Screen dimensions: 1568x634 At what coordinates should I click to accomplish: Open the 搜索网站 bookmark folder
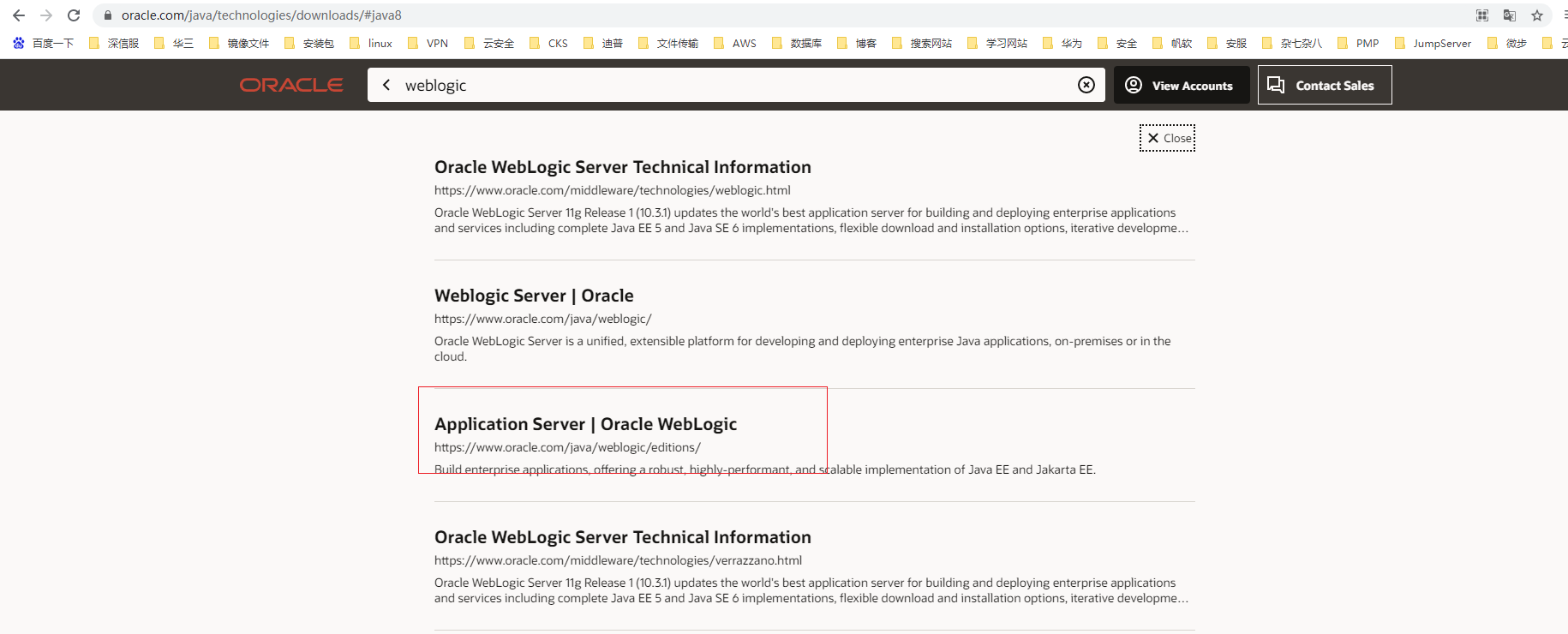point(922,43)
